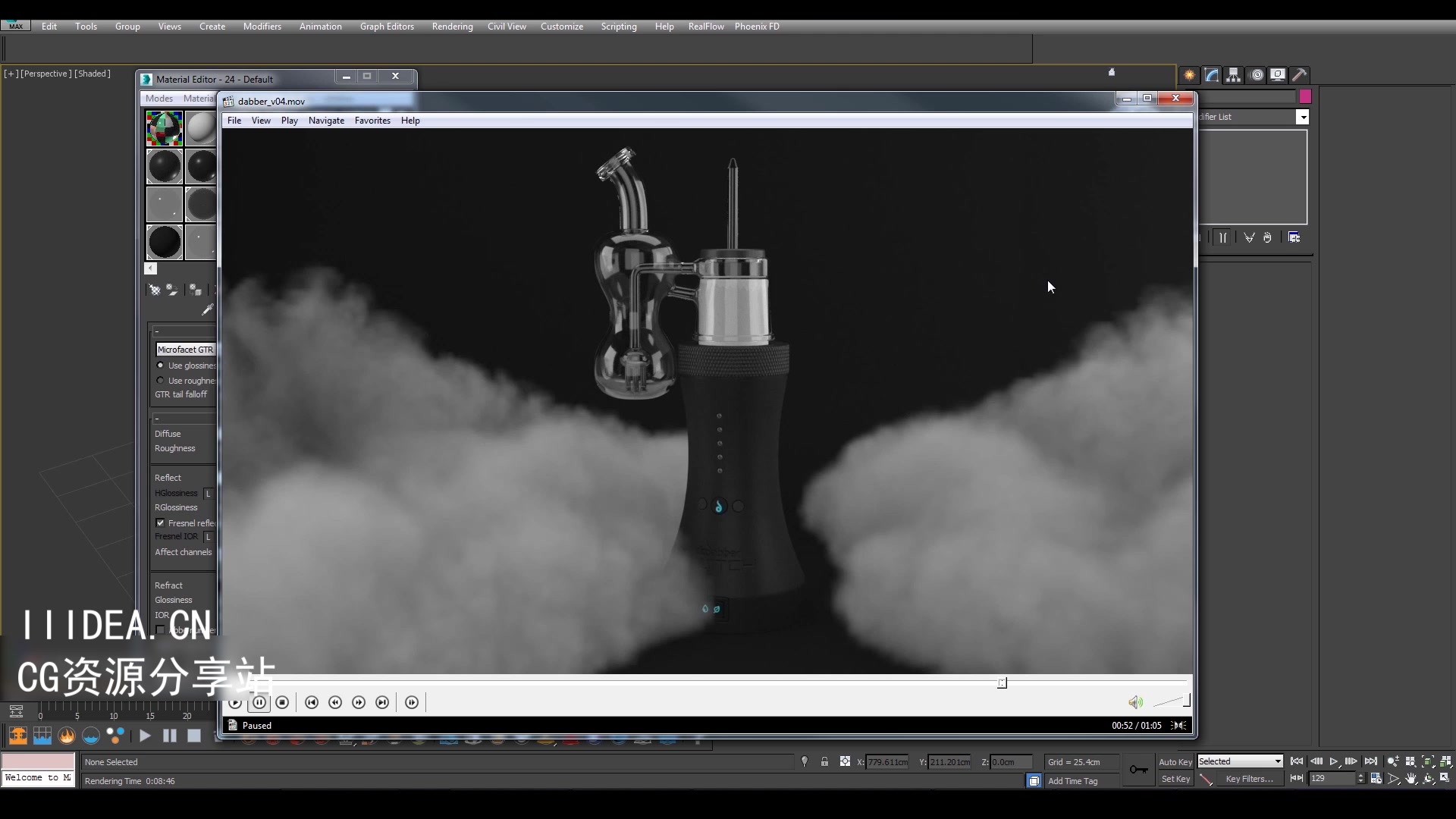Image resolution: width=1456 pixels, height=819 pixels.
Task: Open the Microfacet GTR distribution dropdown
Action: pos(186,350)
